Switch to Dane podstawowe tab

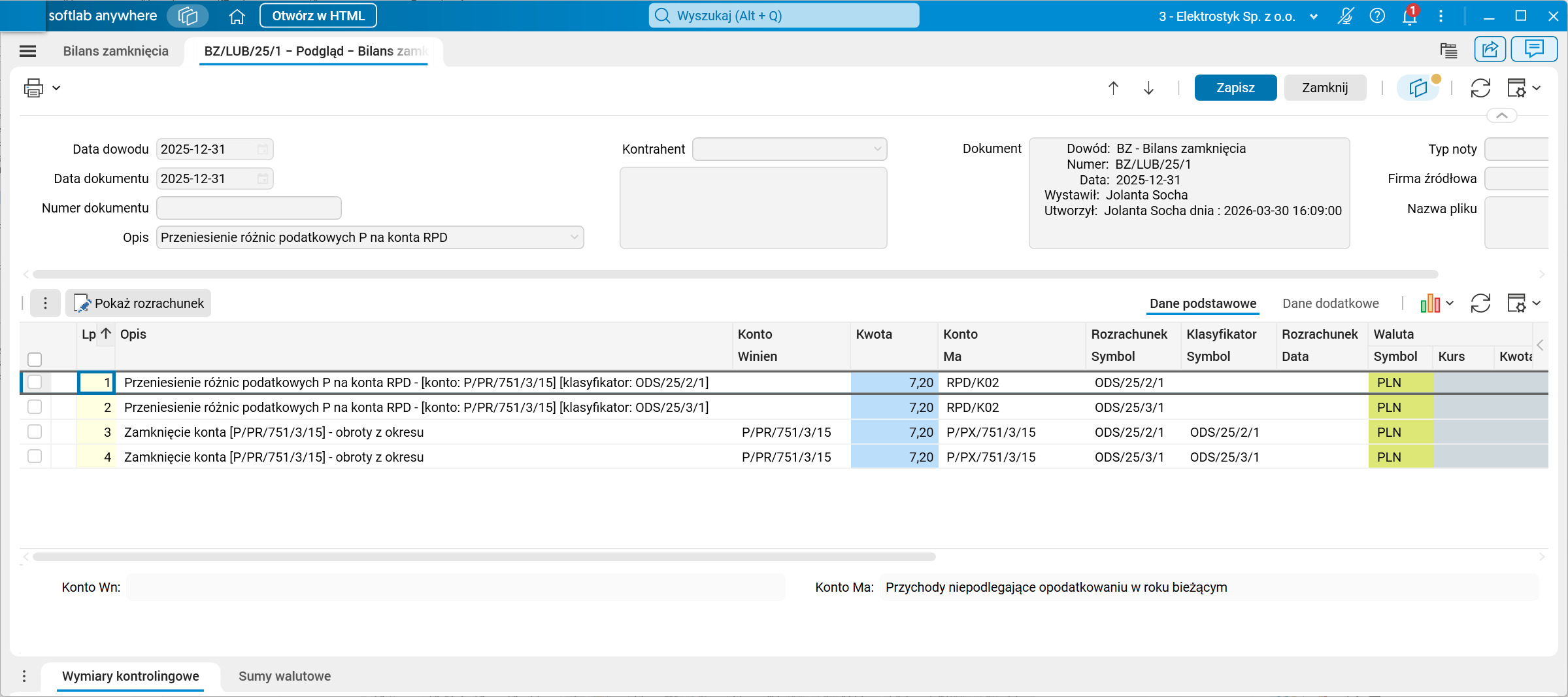pyautogui.click(x=1203, y=303)
